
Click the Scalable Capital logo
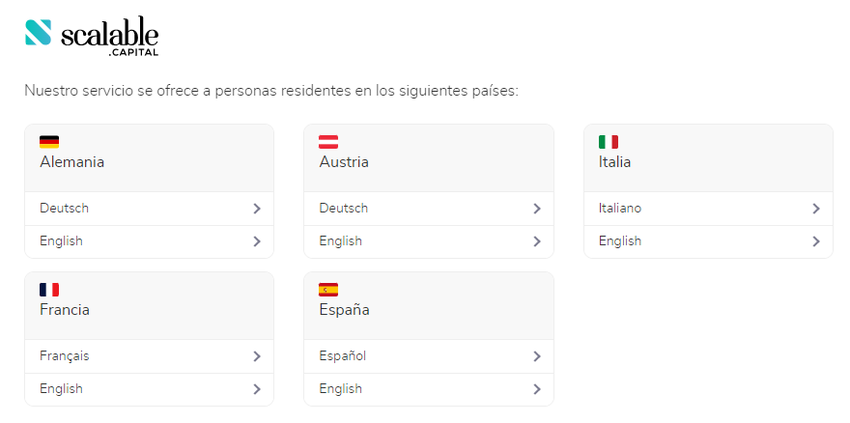[x=92, y=35]
